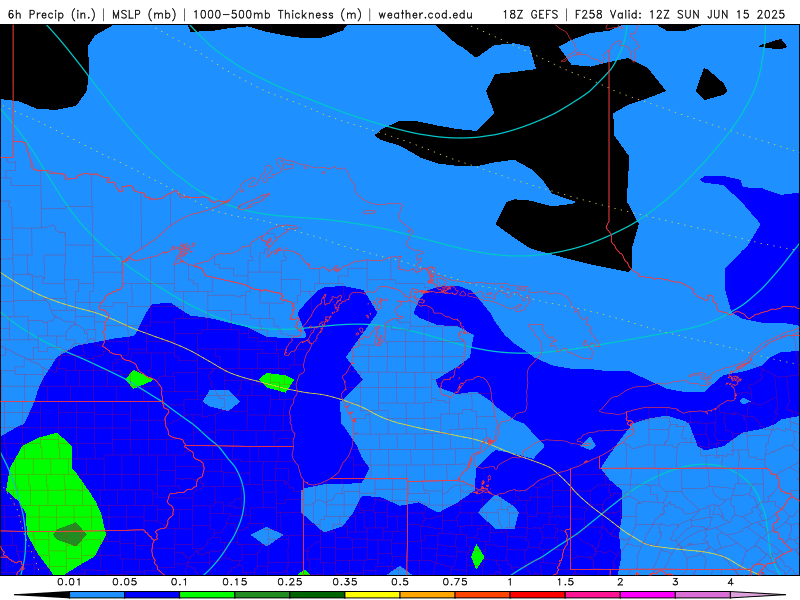Select the dark blue 0.05 legend swatch
The height and width of the screenshot is (600, 800).
coord(152,595)
